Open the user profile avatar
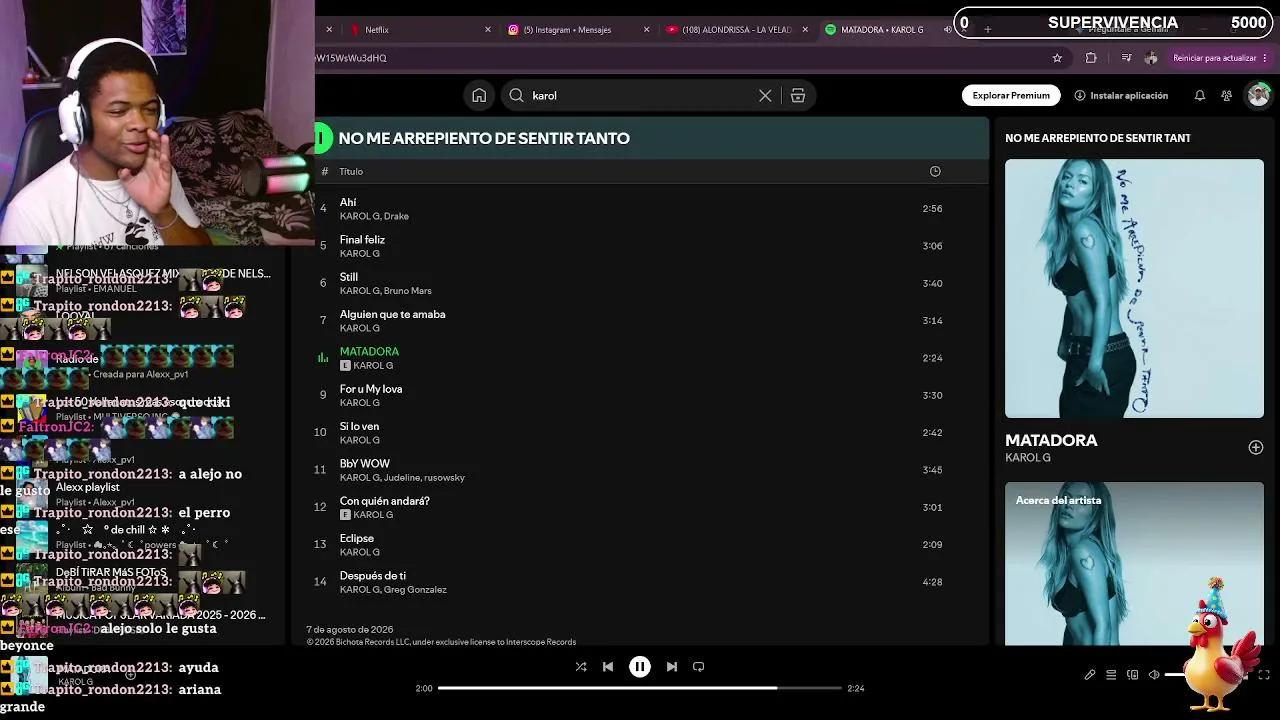Viewport: 1280px width, 720px height. point(1258,95)
